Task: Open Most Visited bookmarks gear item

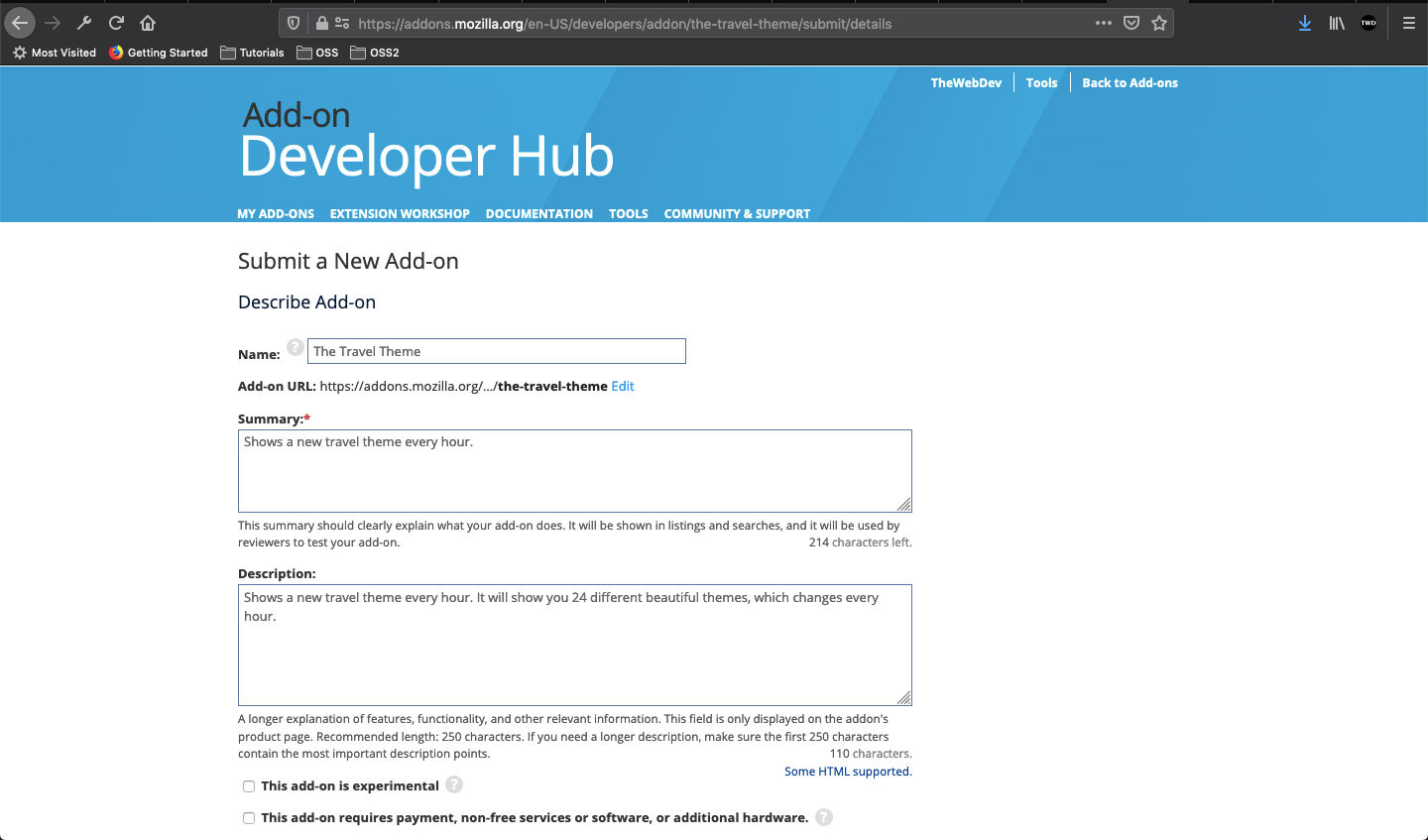Action: pyautogui.click(x=55, y=53)
